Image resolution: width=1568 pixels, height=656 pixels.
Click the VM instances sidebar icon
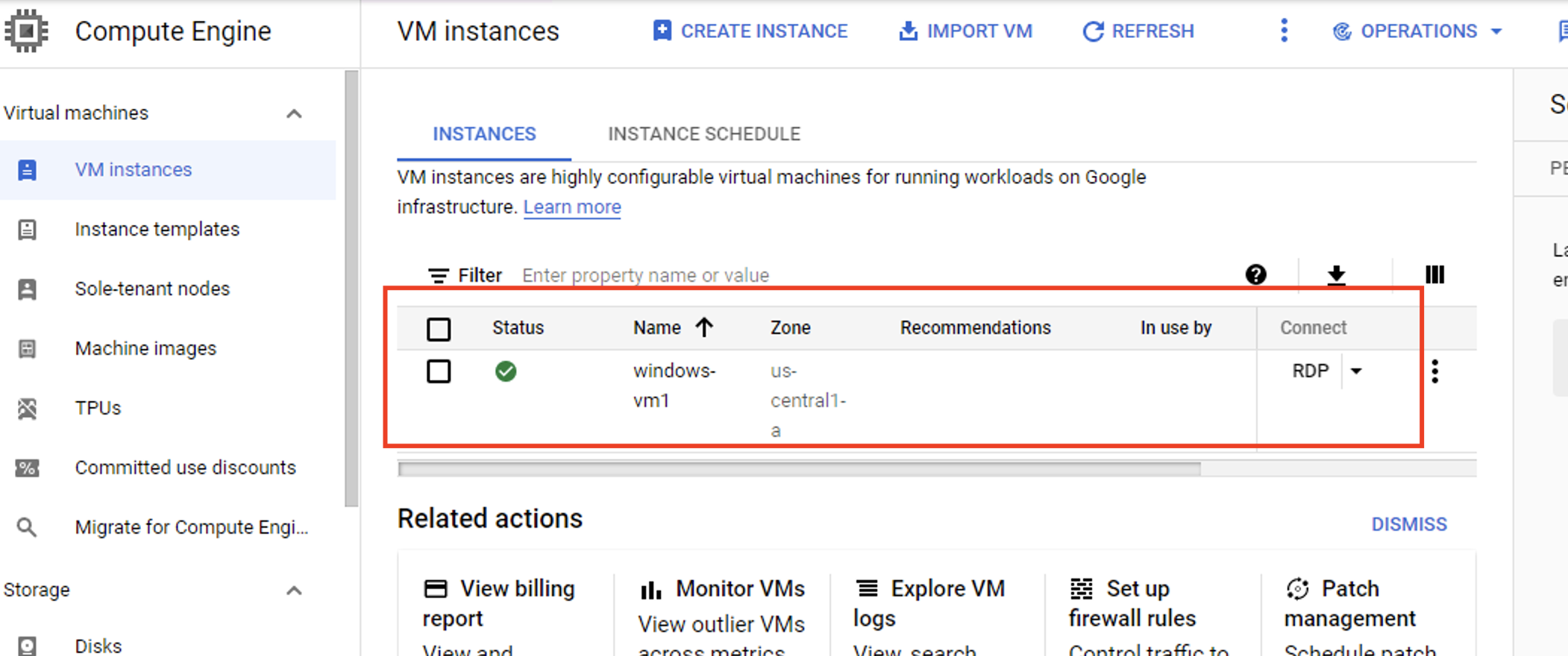click(x=27, y=170)
